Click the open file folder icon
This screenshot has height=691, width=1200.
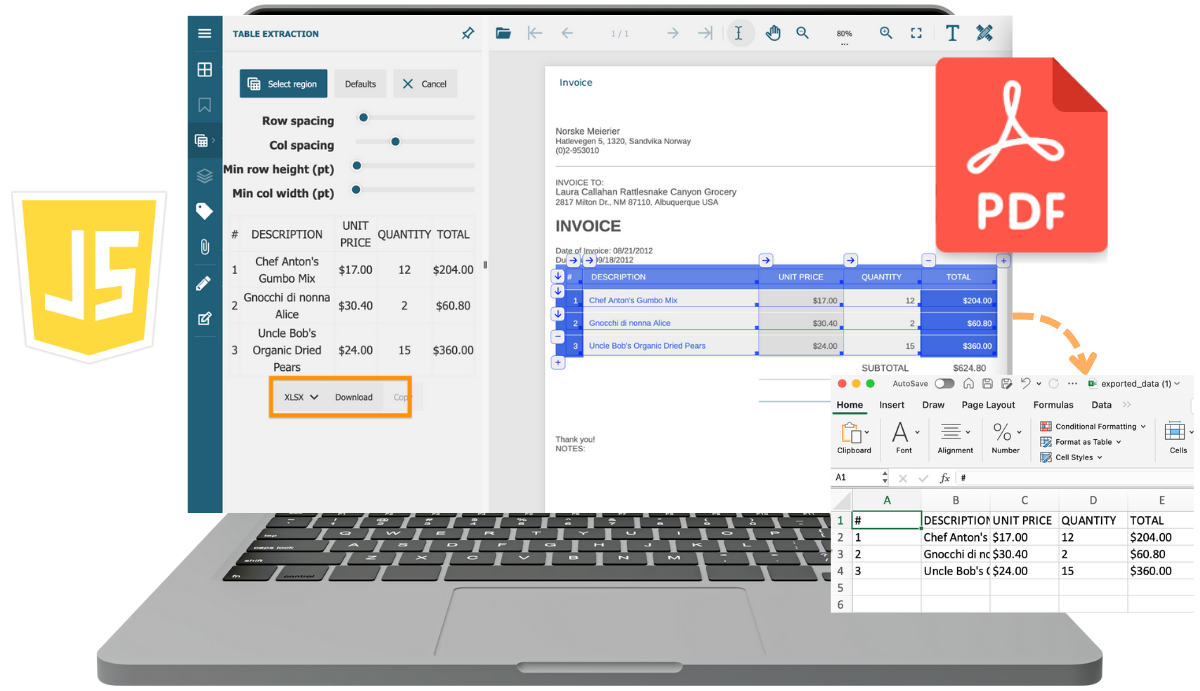pyautogui.click(x=503, y=33)
